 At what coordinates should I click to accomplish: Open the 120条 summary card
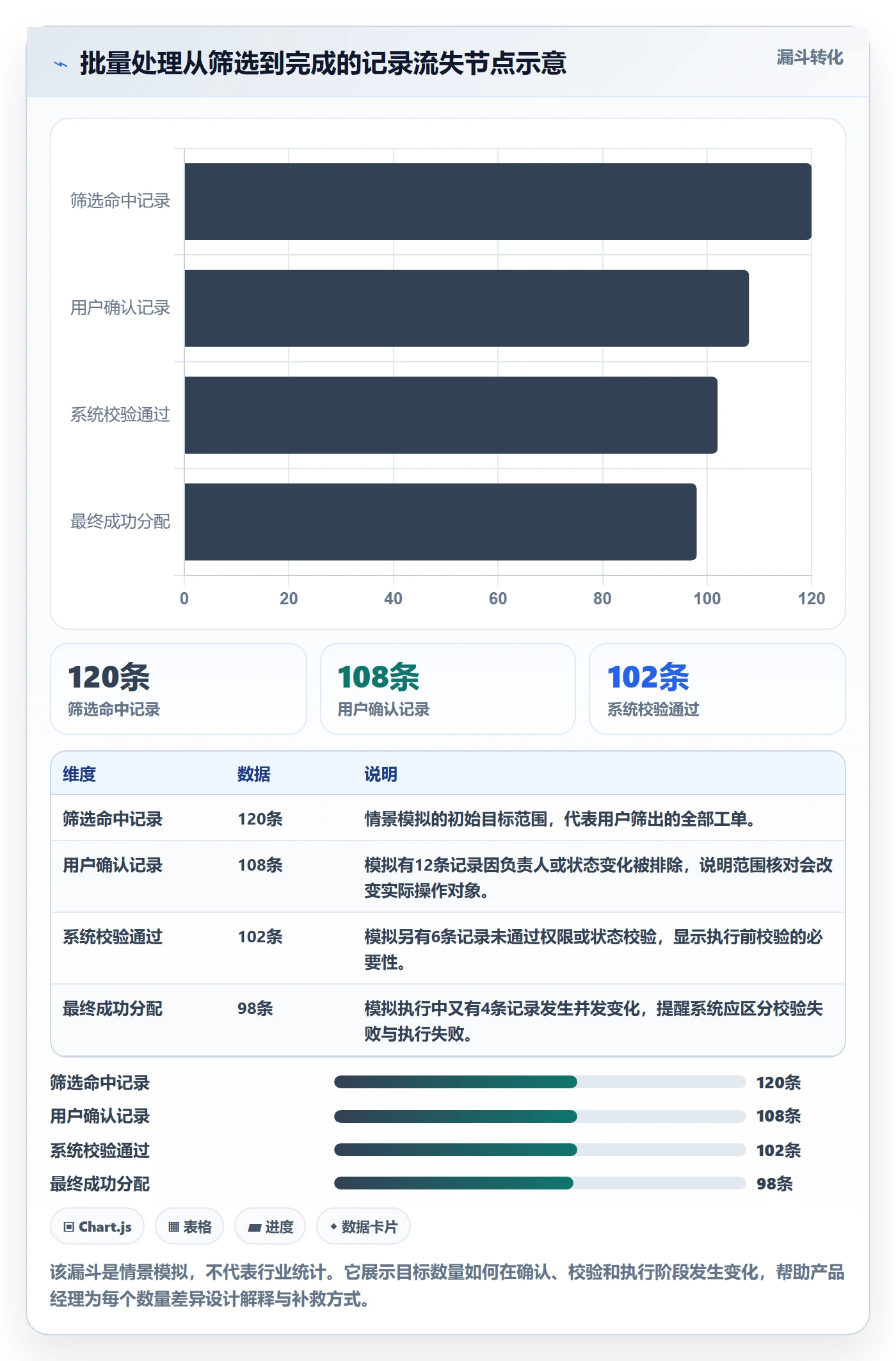(179, 689)
